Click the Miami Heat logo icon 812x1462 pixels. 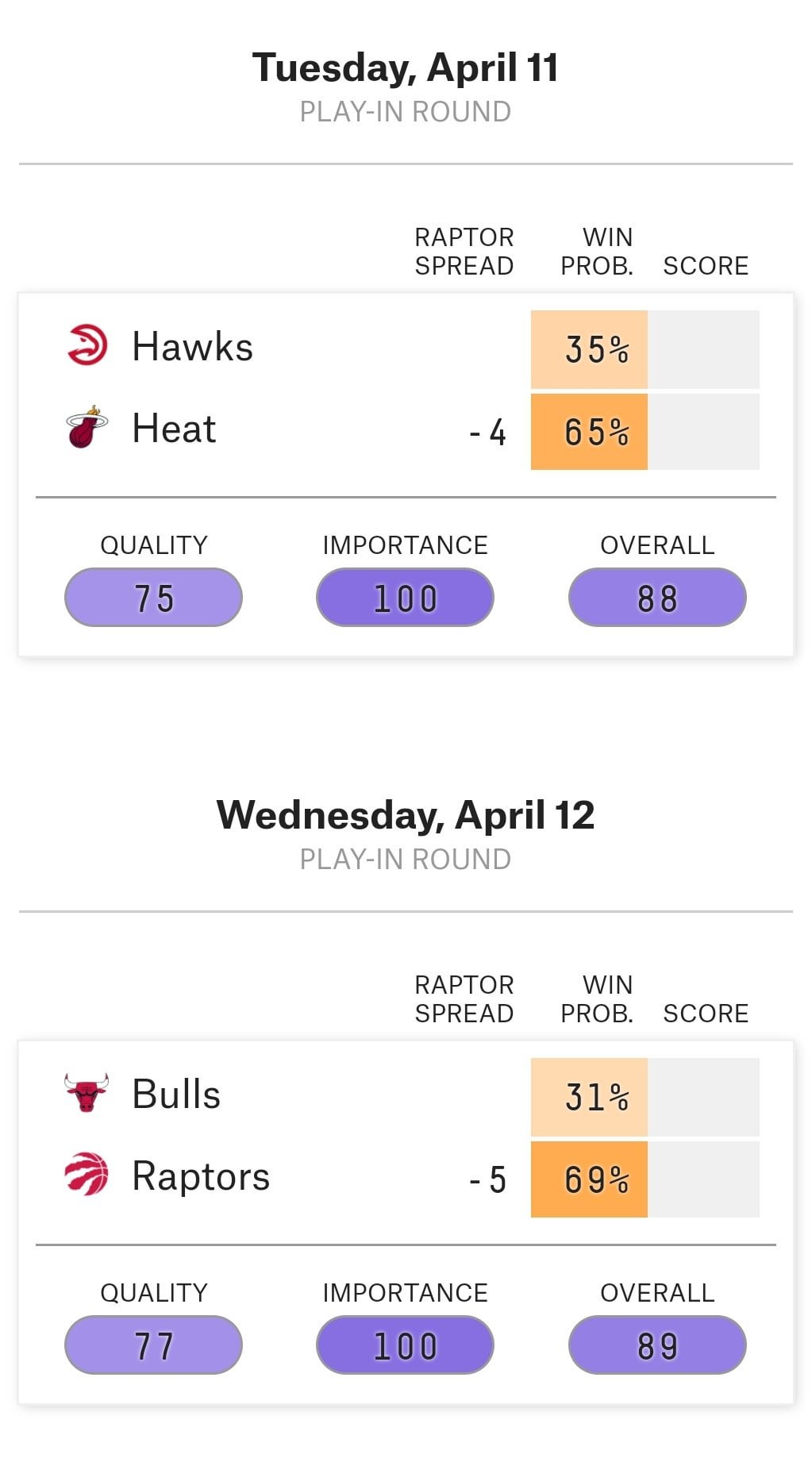point(87,428)
